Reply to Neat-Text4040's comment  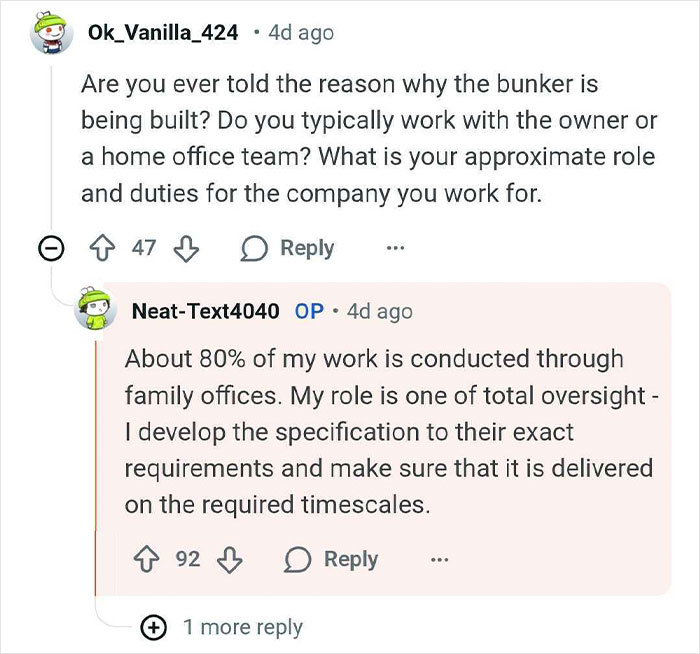350,559
